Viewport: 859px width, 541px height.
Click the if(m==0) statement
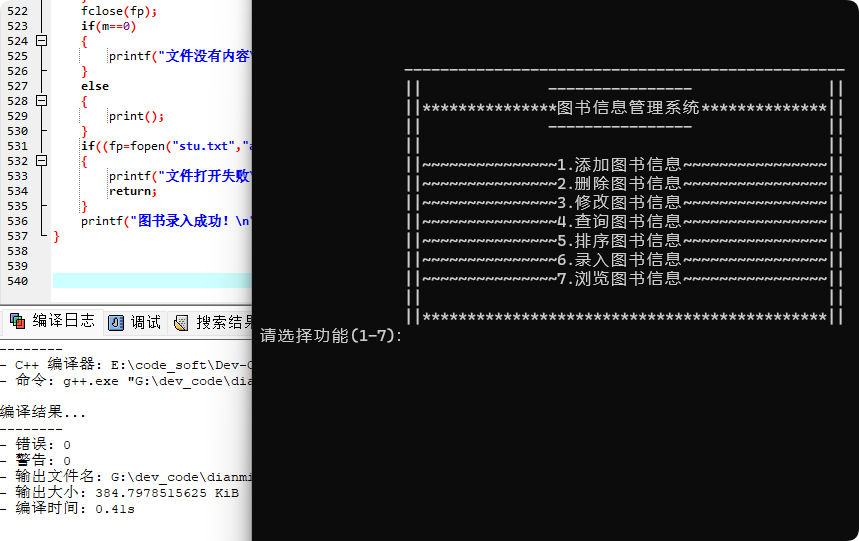coord(108,26)
